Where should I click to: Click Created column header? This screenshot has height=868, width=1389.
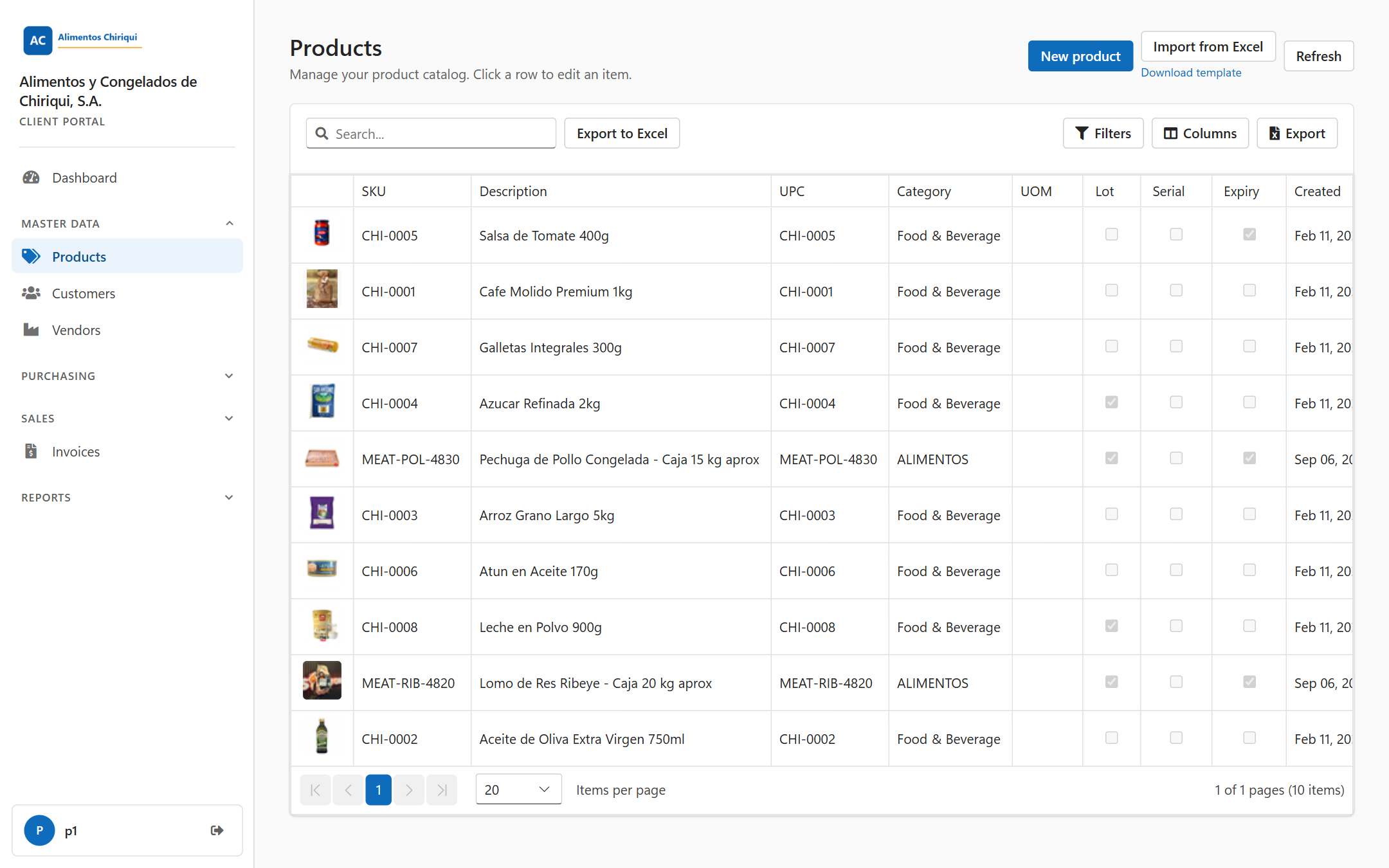coord(1320,191)
